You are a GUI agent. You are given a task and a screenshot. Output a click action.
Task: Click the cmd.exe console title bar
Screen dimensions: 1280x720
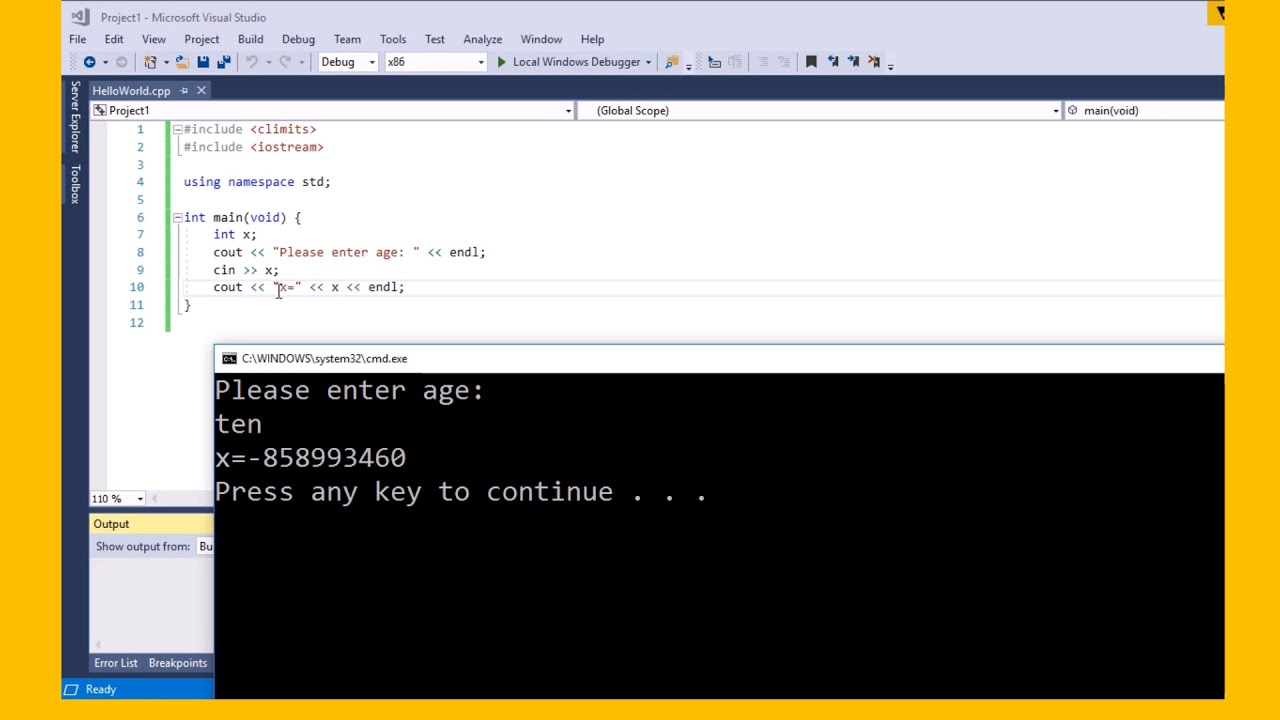pyautogui.click(x=719, y=358)
